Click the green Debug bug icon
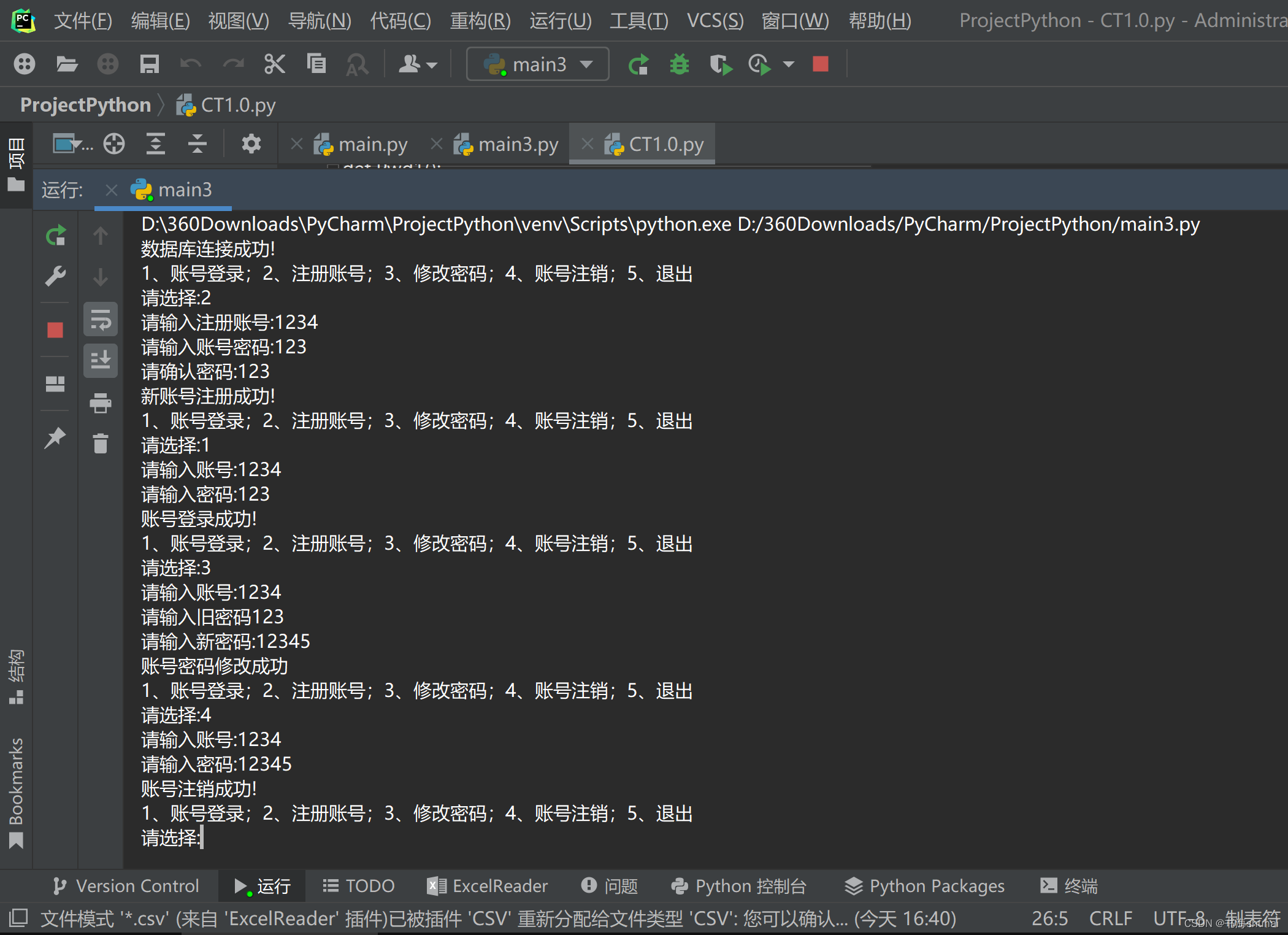Screen dimensions: 1288x935 680,64
